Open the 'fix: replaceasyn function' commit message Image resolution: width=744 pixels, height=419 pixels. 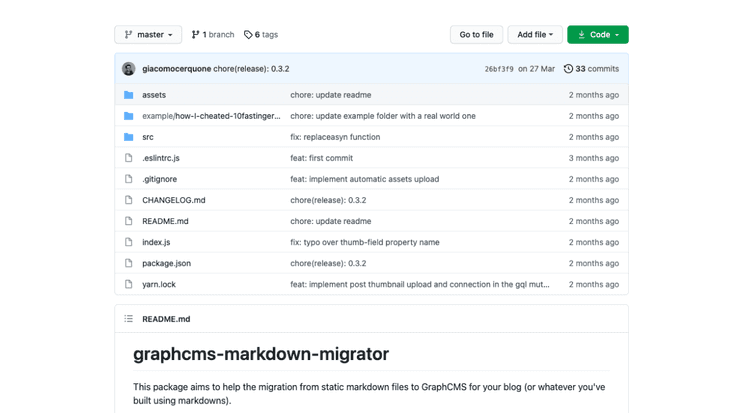click(335, 137)
